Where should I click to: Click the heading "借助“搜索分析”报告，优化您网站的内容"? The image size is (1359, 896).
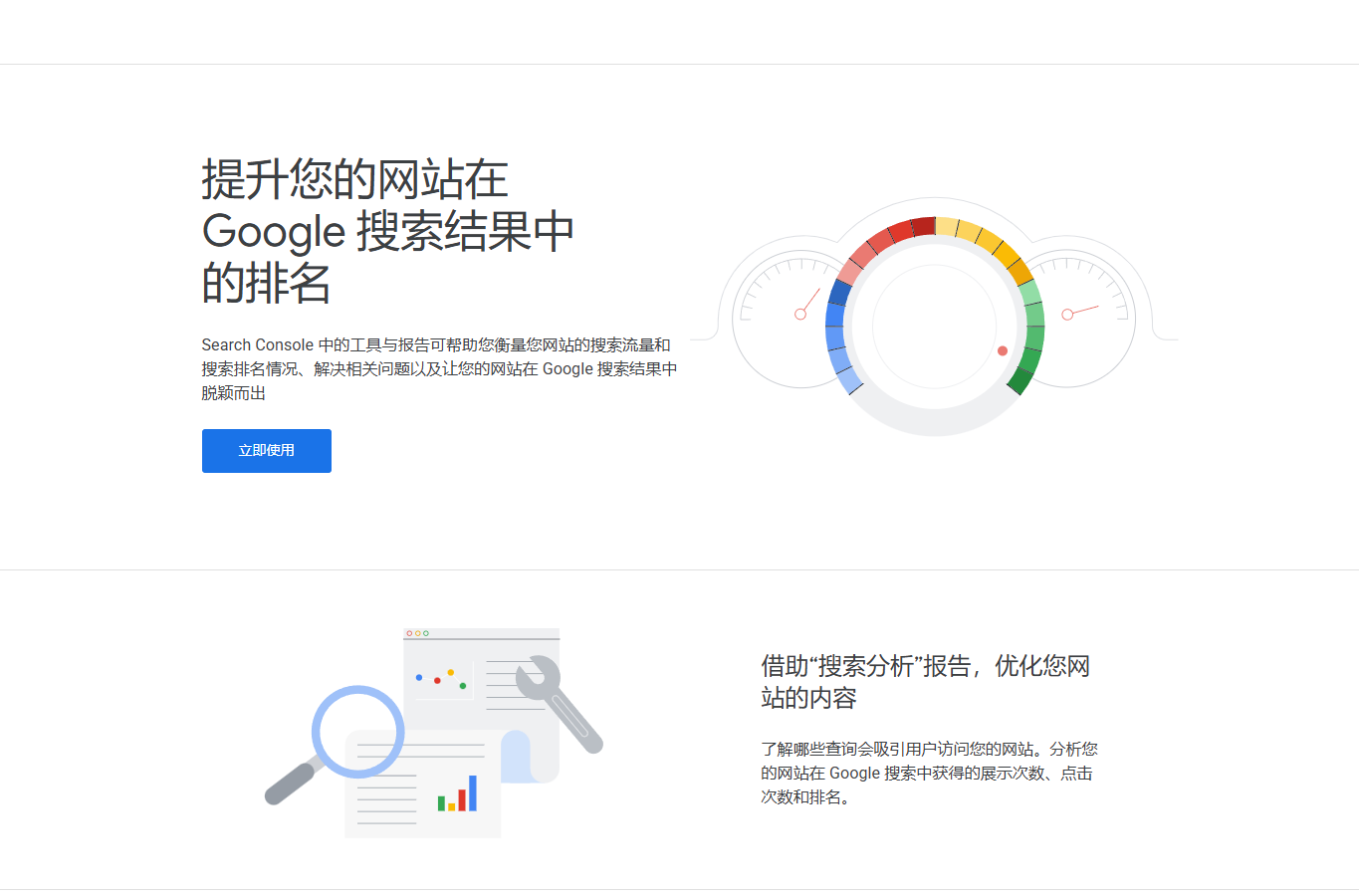[x=926, y=682]
